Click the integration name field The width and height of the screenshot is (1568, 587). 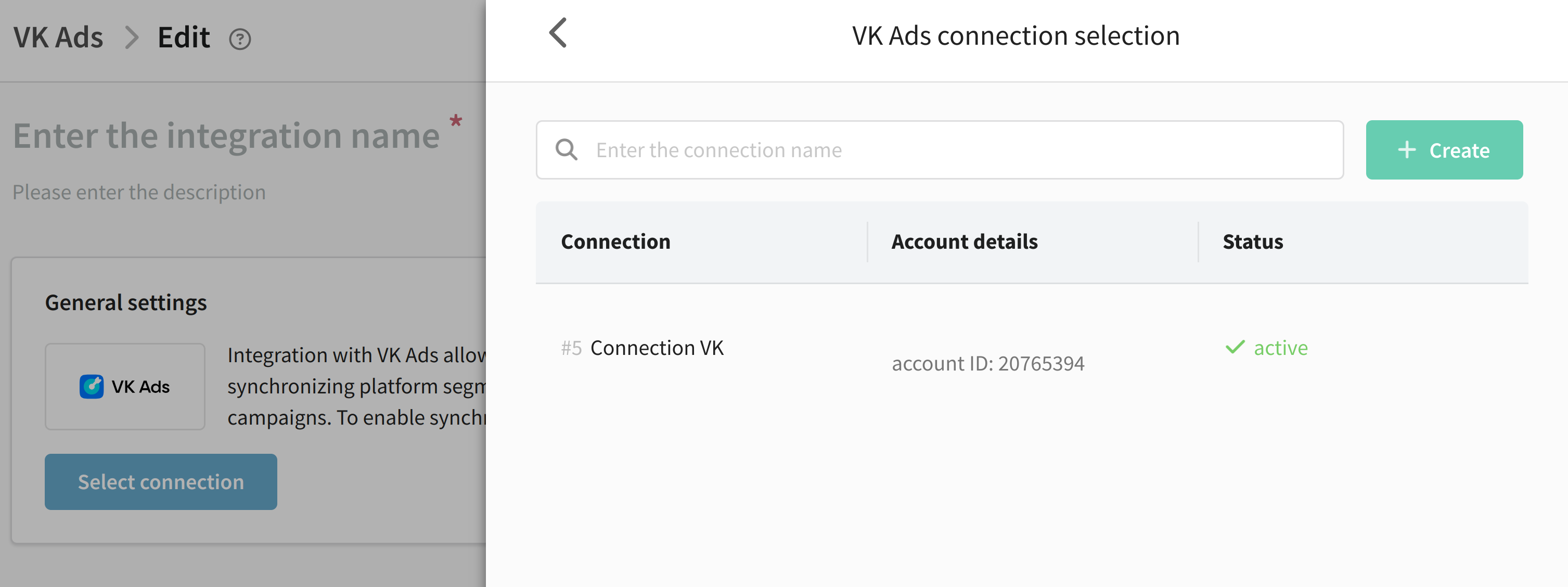[x=226, y=135]
